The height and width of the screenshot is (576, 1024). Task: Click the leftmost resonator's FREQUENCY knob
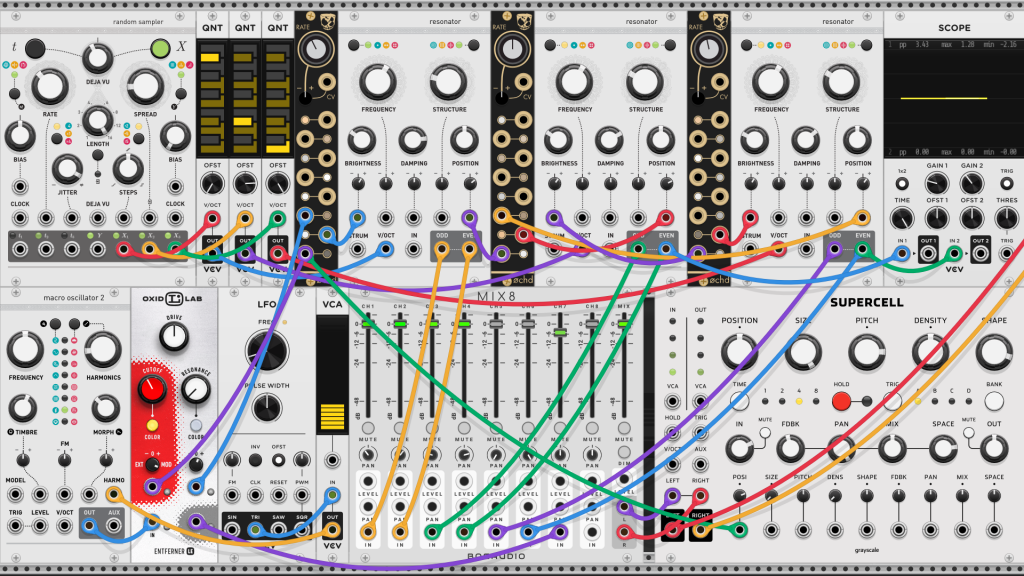click(377, 82)
